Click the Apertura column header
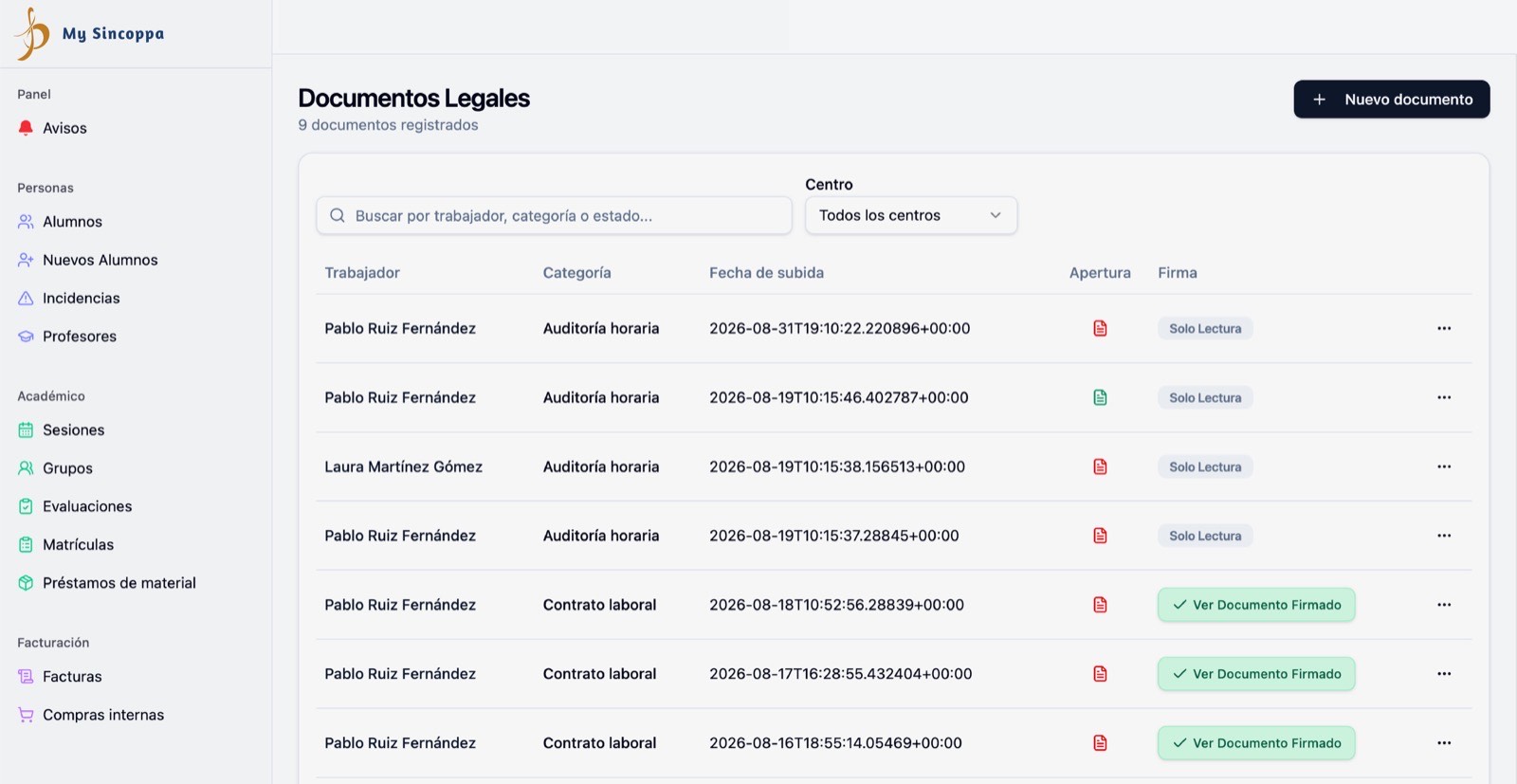 1100,273
